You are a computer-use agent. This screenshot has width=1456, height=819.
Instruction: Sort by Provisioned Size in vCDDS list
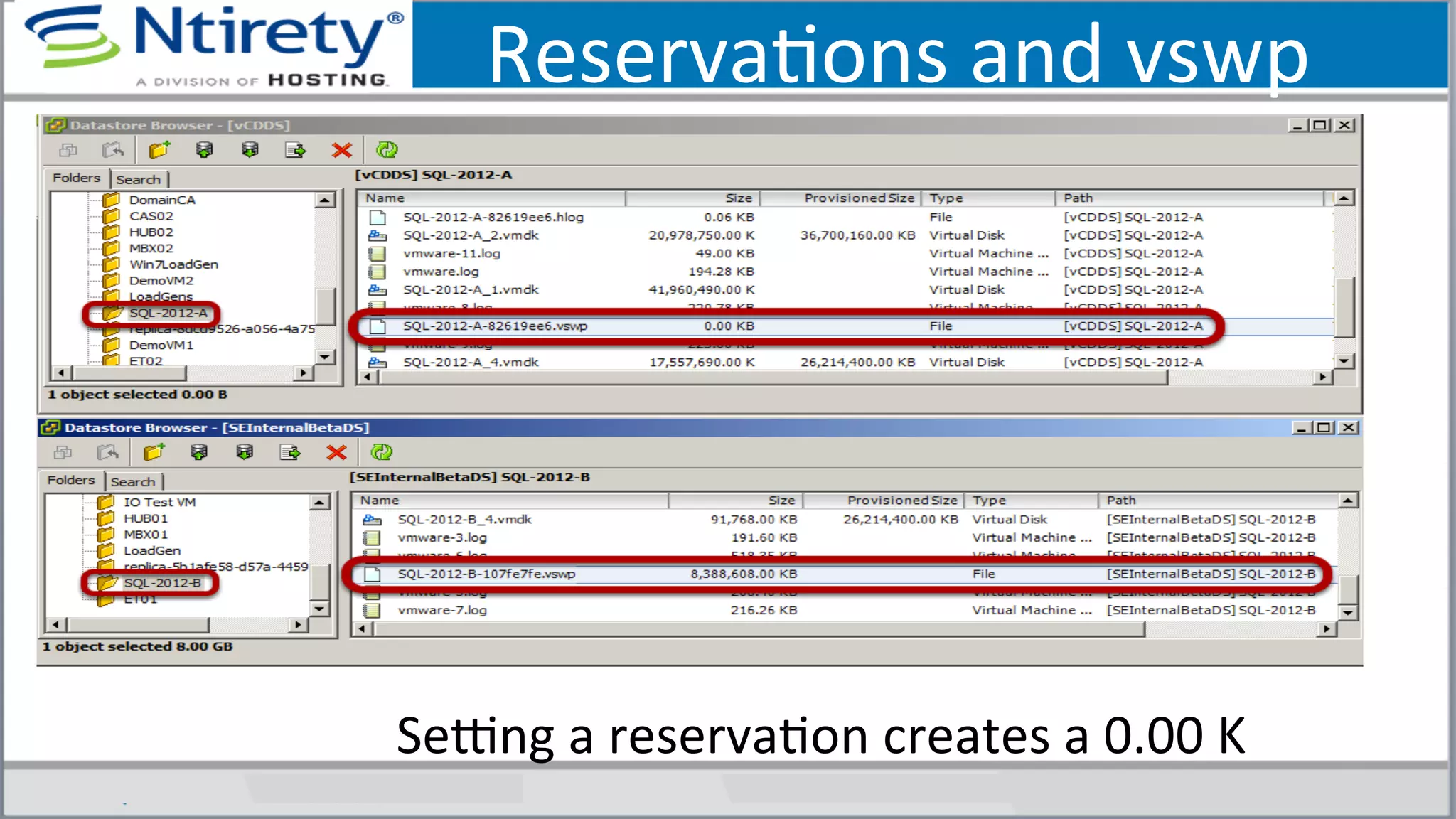[x=840, y=198]
